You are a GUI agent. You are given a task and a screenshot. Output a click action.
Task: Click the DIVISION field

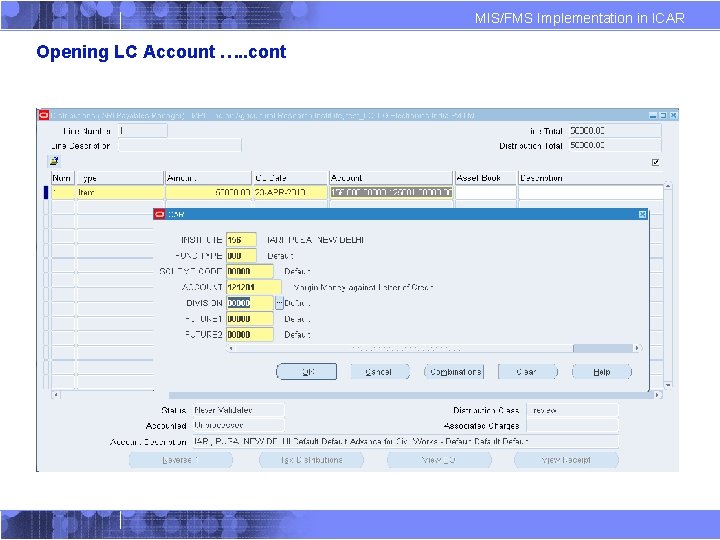point(250,303)
